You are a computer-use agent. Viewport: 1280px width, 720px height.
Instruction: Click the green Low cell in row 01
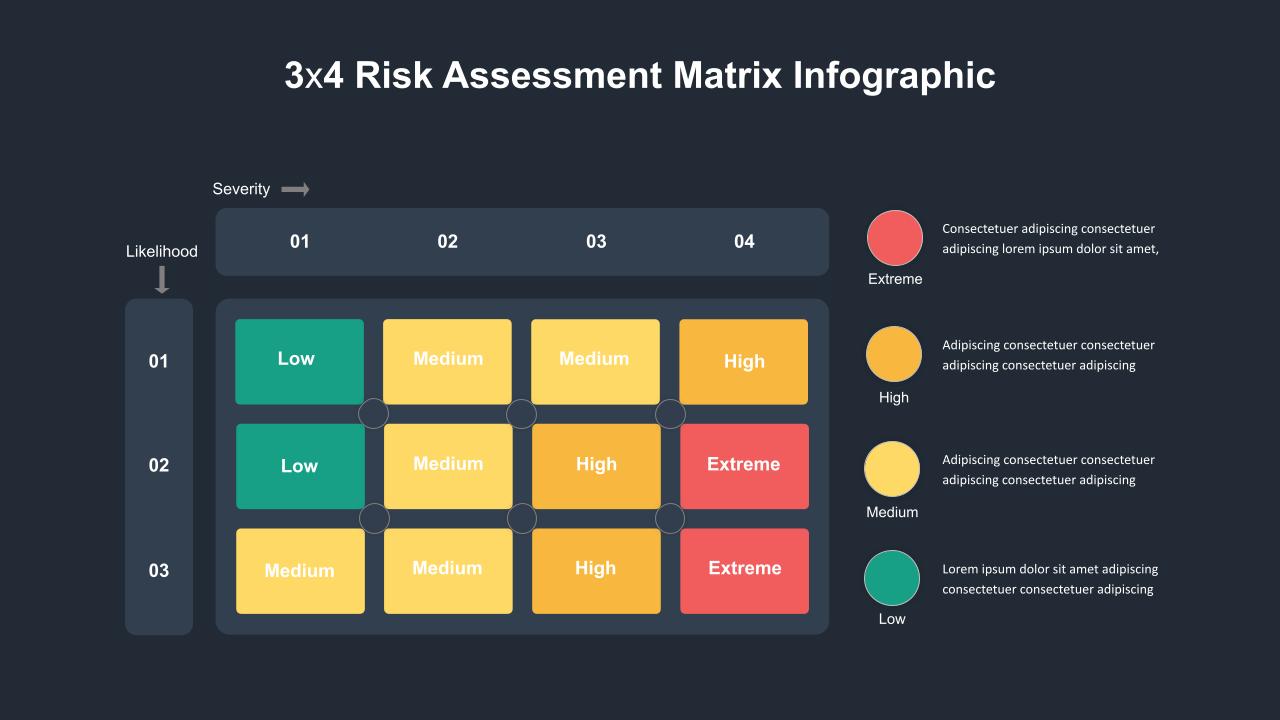pos(299,360)
